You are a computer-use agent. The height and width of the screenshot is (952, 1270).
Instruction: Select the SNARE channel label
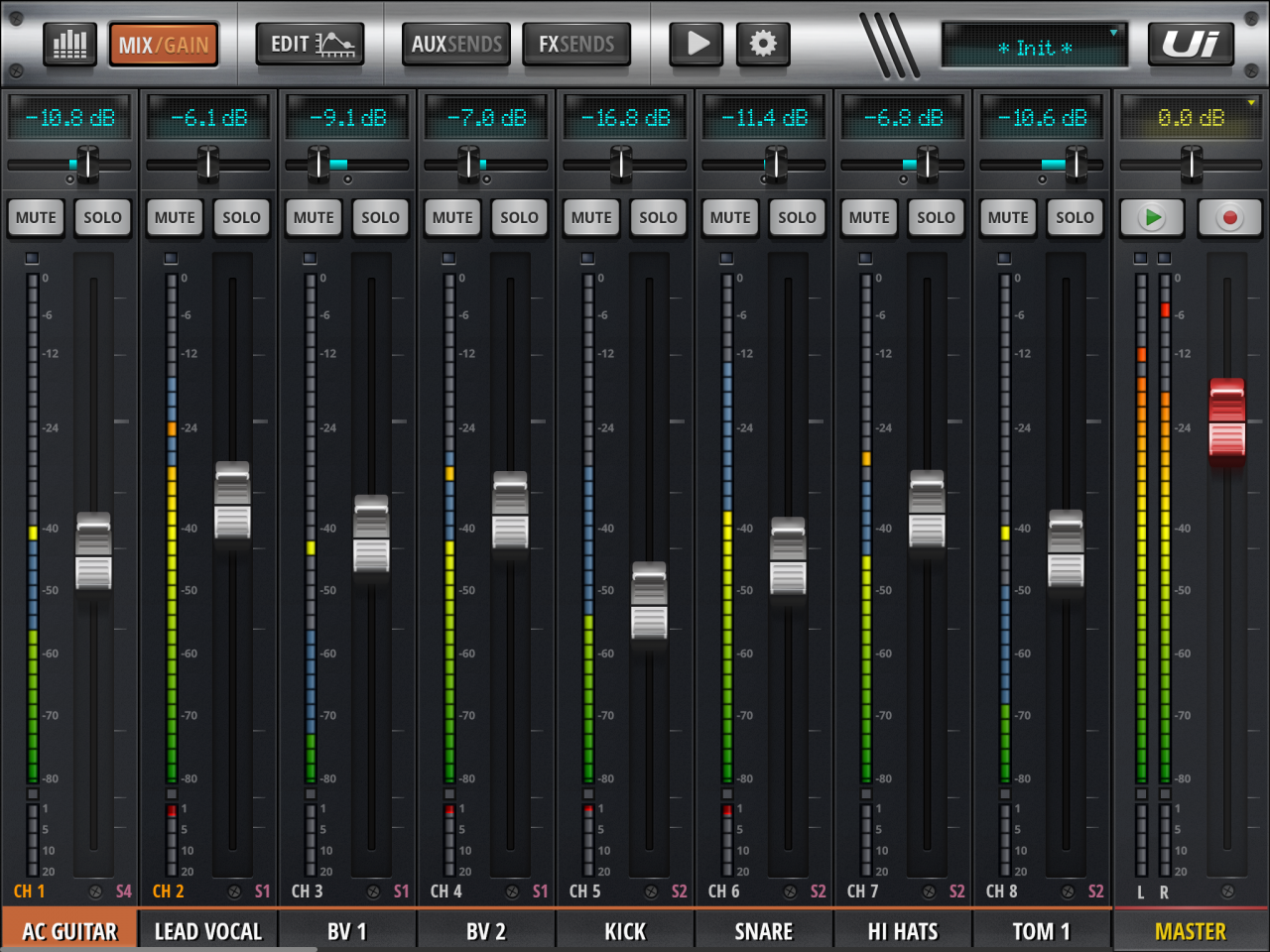(764, 931)
